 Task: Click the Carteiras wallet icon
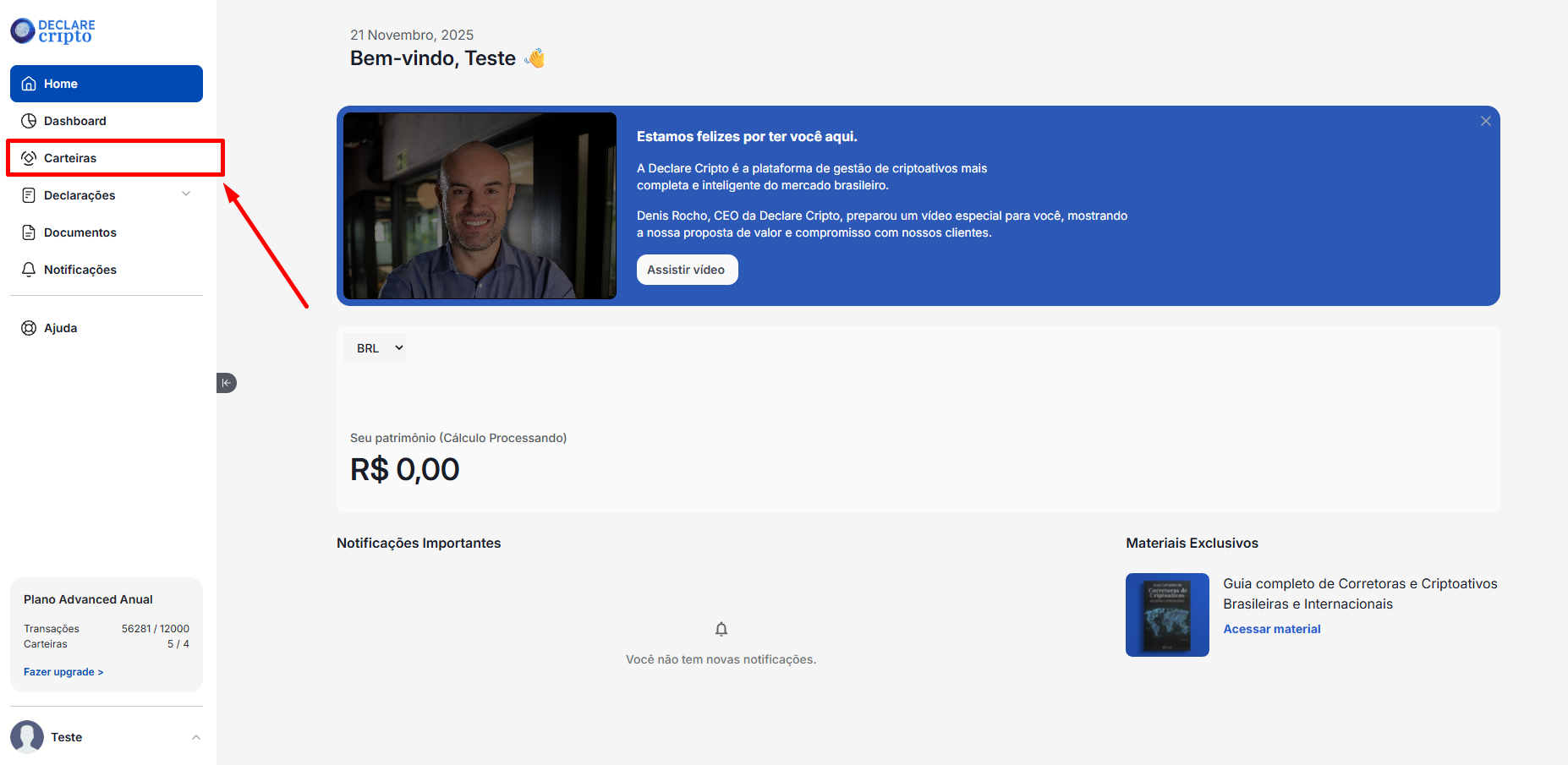point(29,158)
